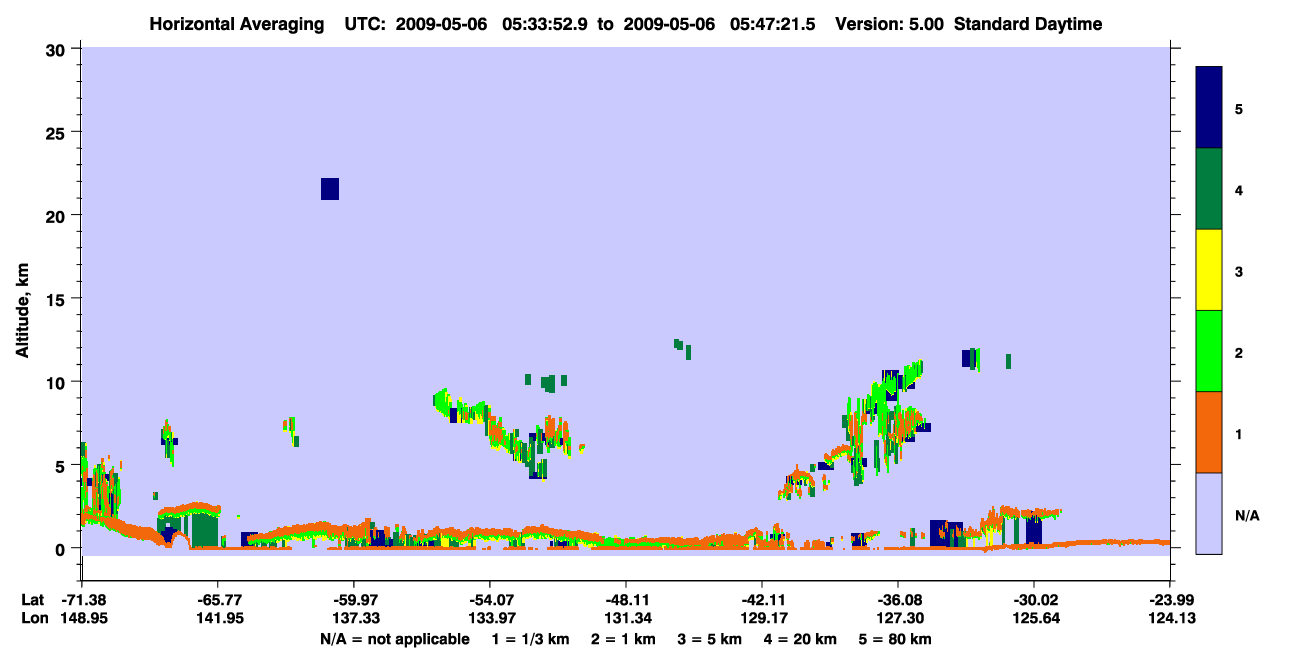Viewport: 1300px width, 667px height.
Task: Click the dark blue colorbar segment labeled 5
Action: pos(1209,108)
